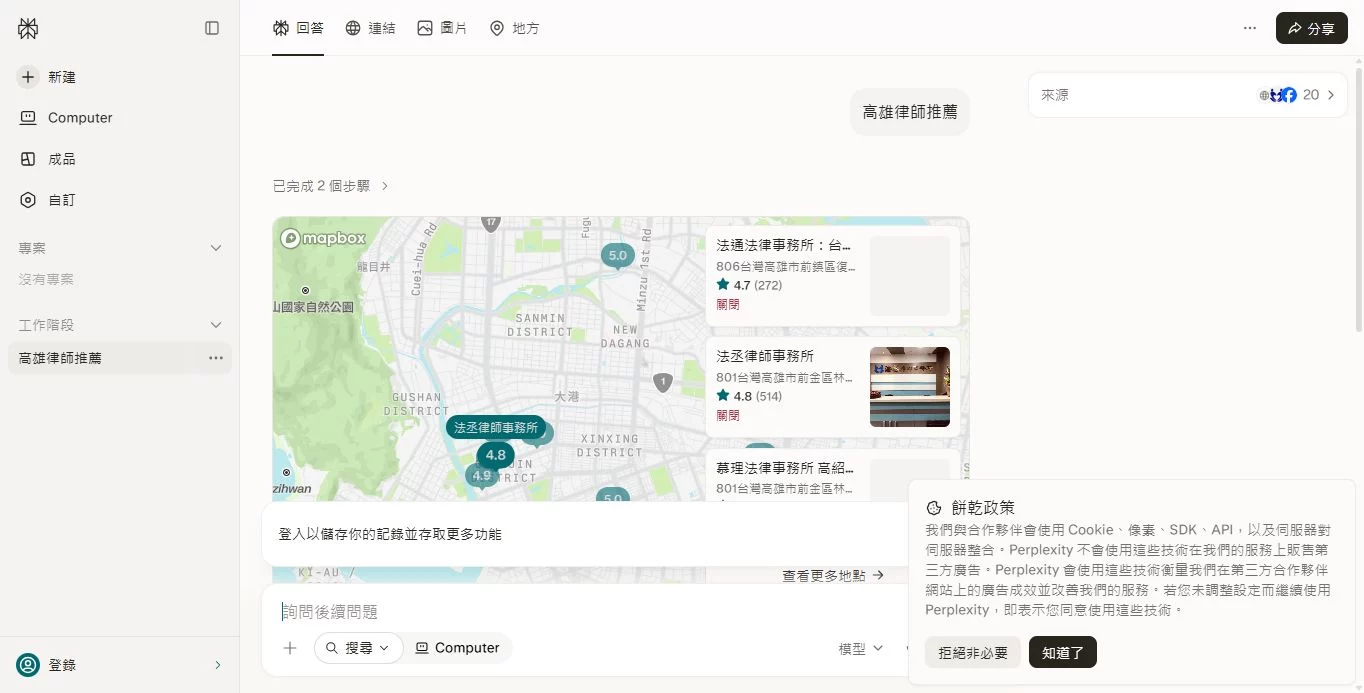Click the 4.8 rating map marker
Viewport: 1364px width, 693px height.
[495, 455]
